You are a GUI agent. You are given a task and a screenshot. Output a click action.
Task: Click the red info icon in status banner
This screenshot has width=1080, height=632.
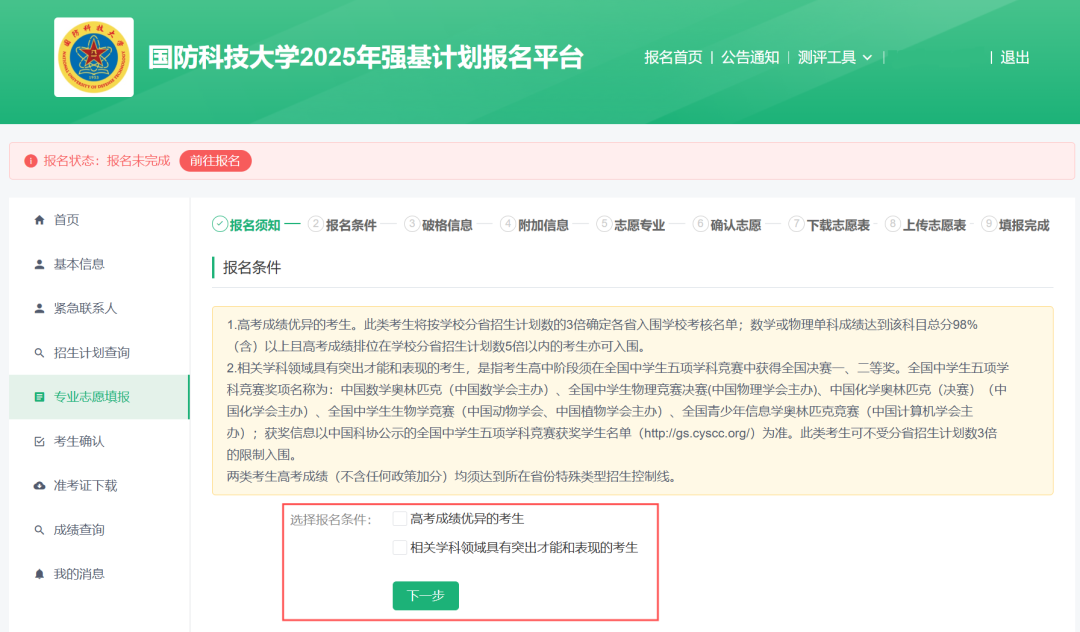click(x=30, y=161)
